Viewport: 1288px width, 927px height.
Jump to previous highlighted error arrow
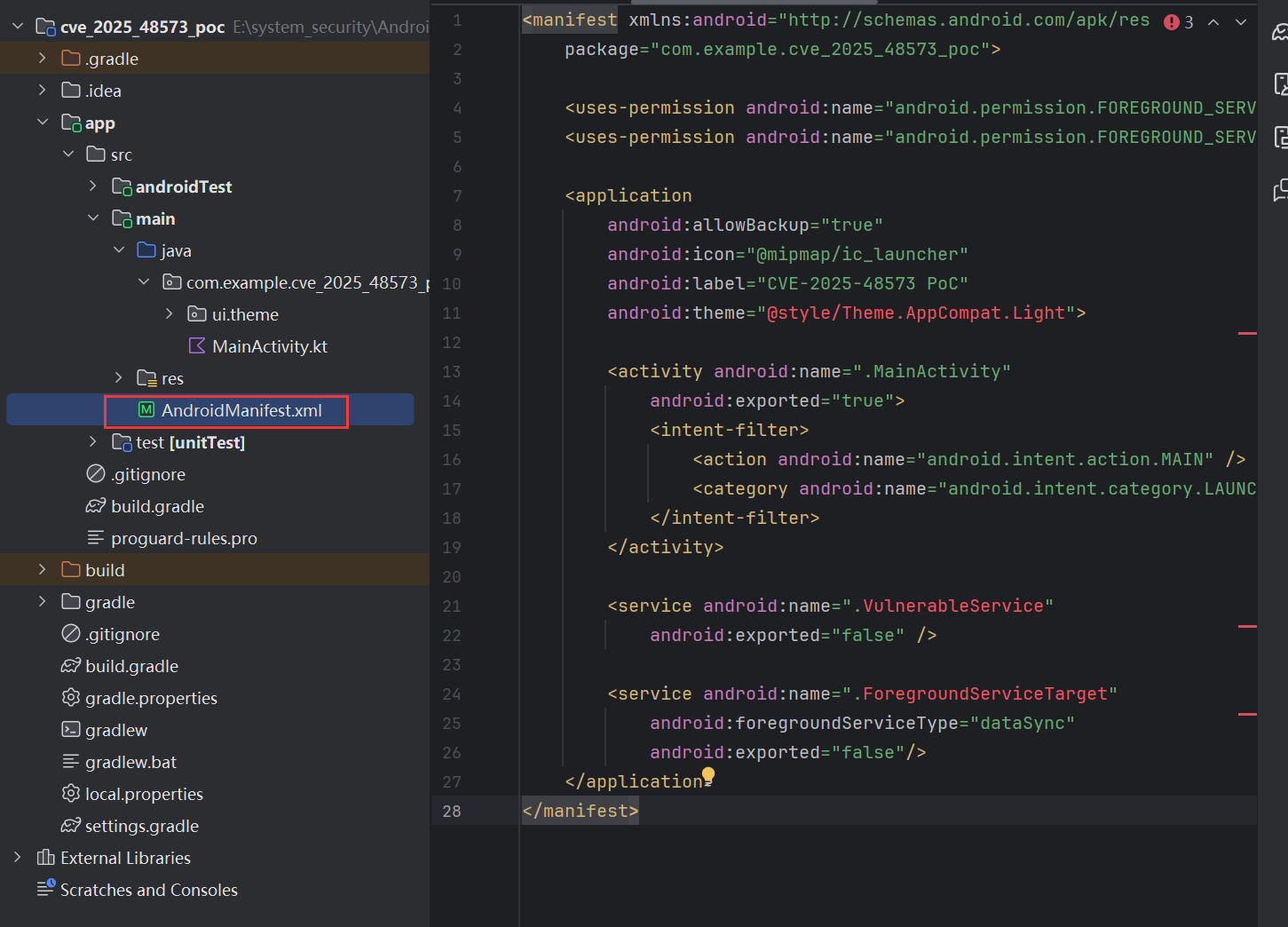click(x=1213, y=22)
